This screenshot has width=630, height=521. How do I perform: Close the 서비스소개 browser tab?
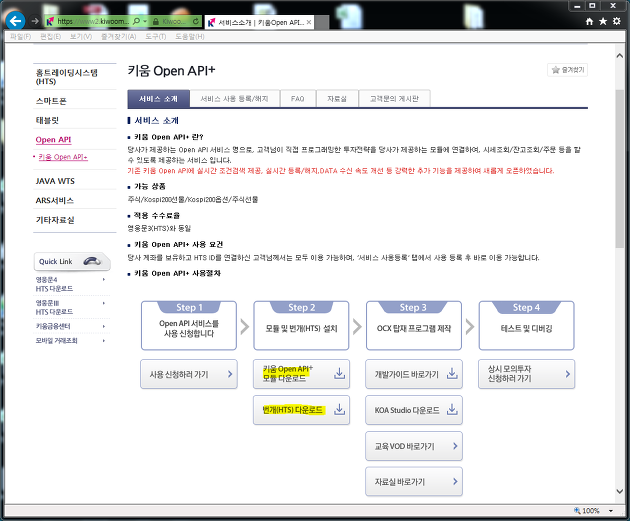coord(309,22)
